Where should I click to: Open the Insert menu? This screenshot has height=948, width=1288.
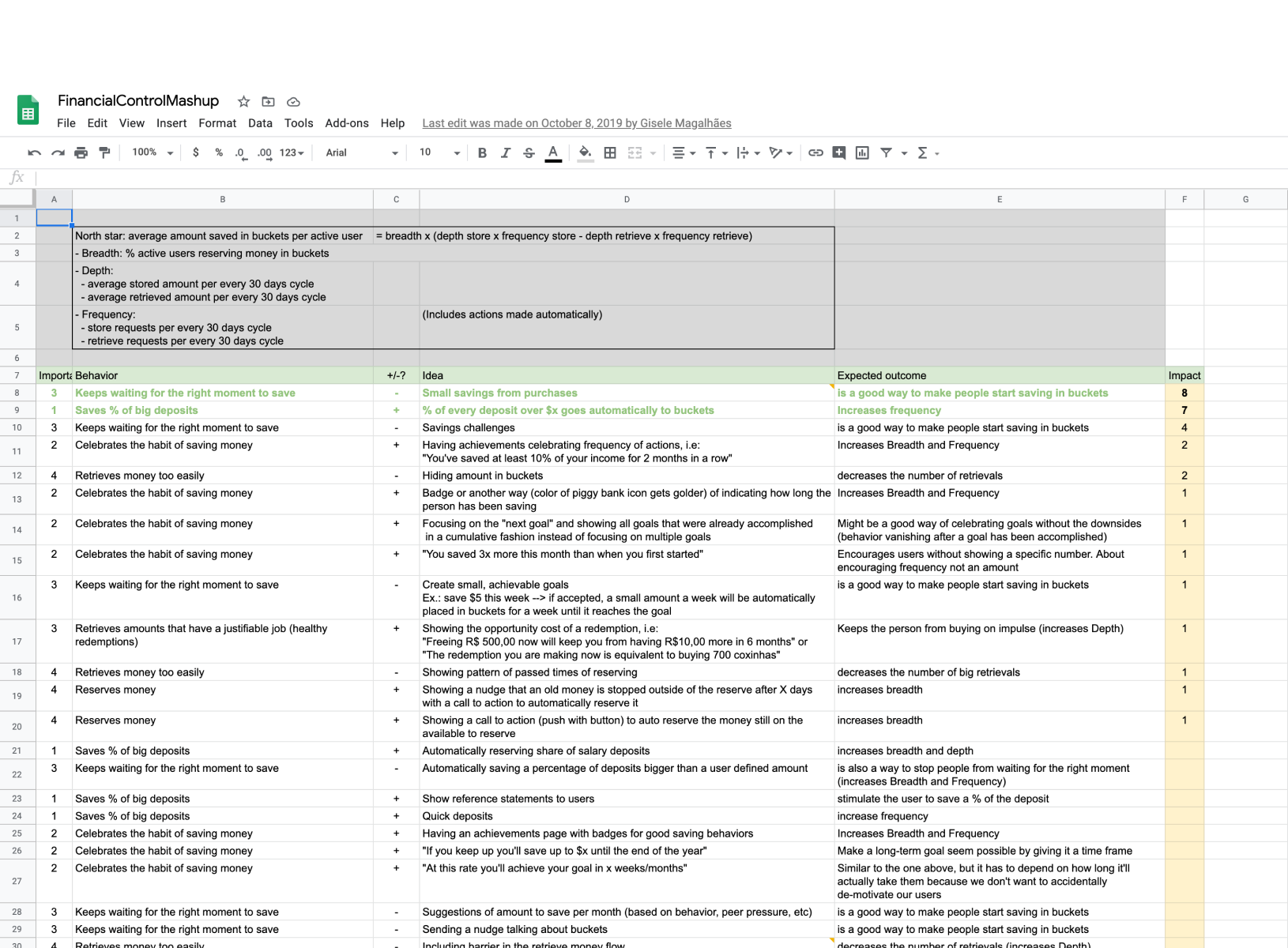coord(171,123)
